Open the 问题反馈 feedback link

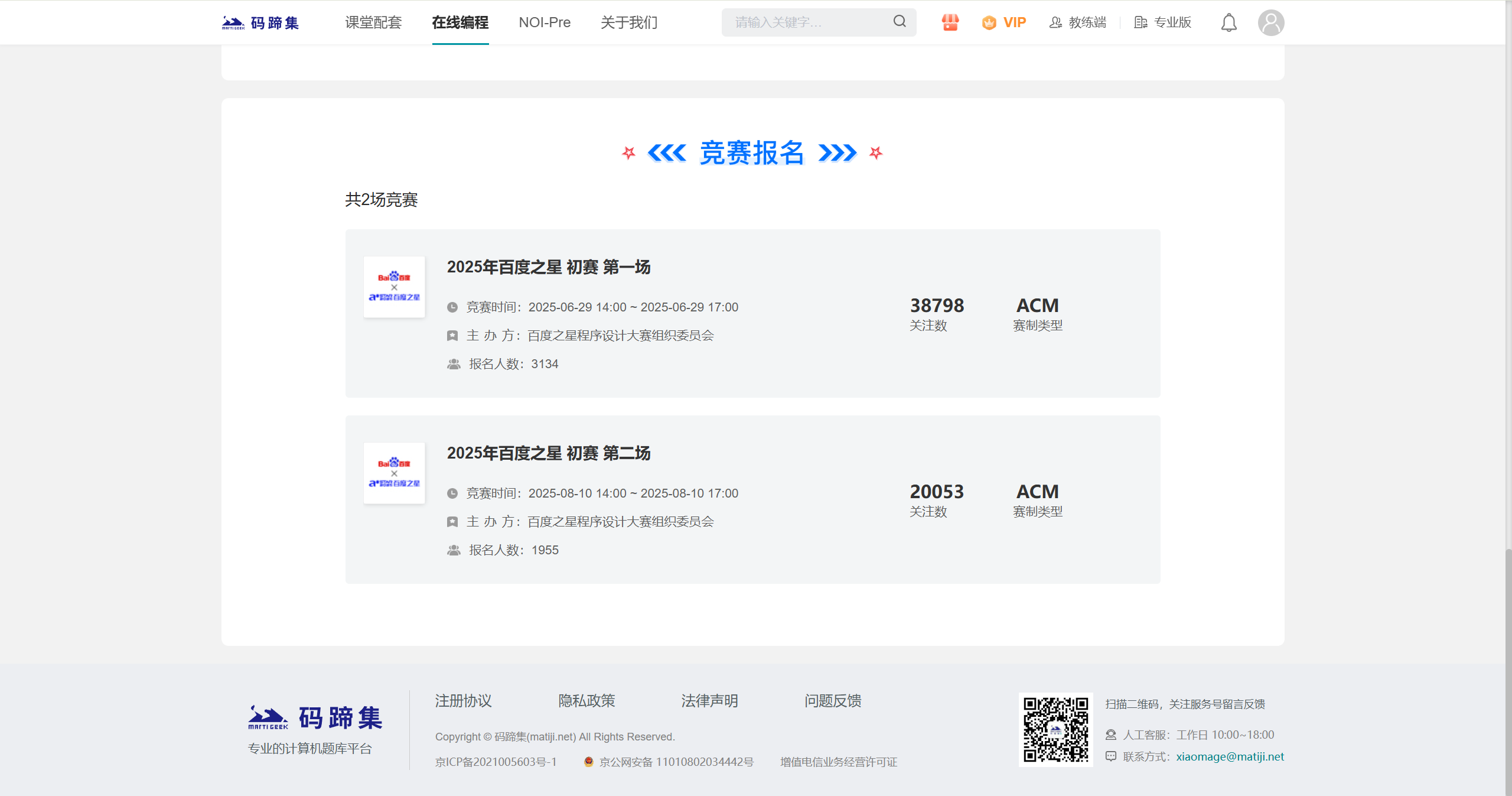[833, 701]
